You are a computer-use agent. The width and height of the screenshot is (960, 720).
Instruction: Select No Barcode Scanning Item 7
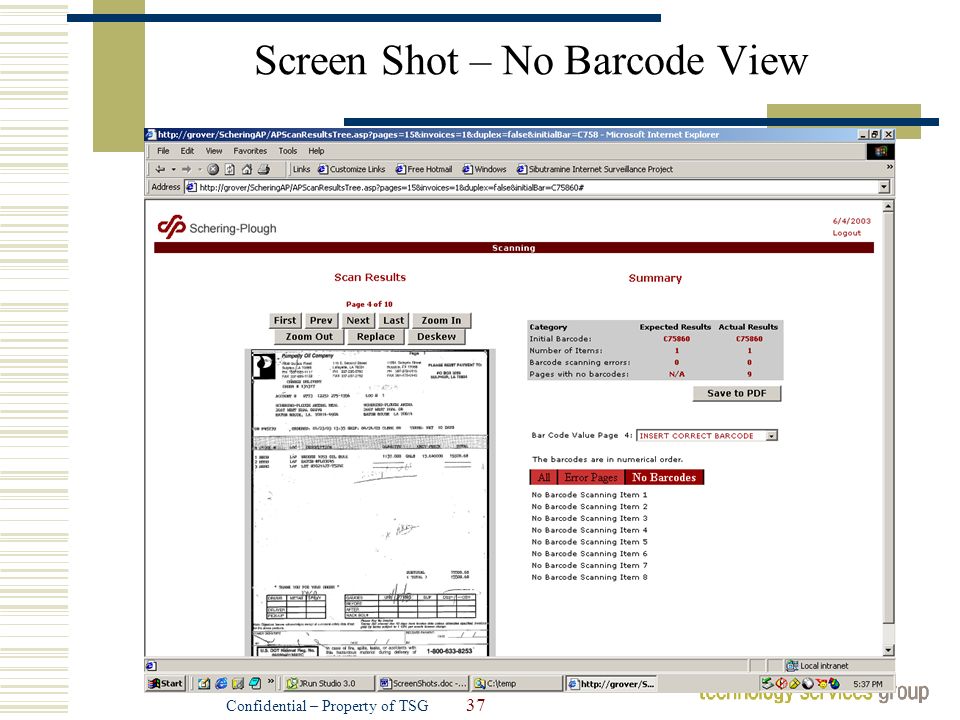589,565
